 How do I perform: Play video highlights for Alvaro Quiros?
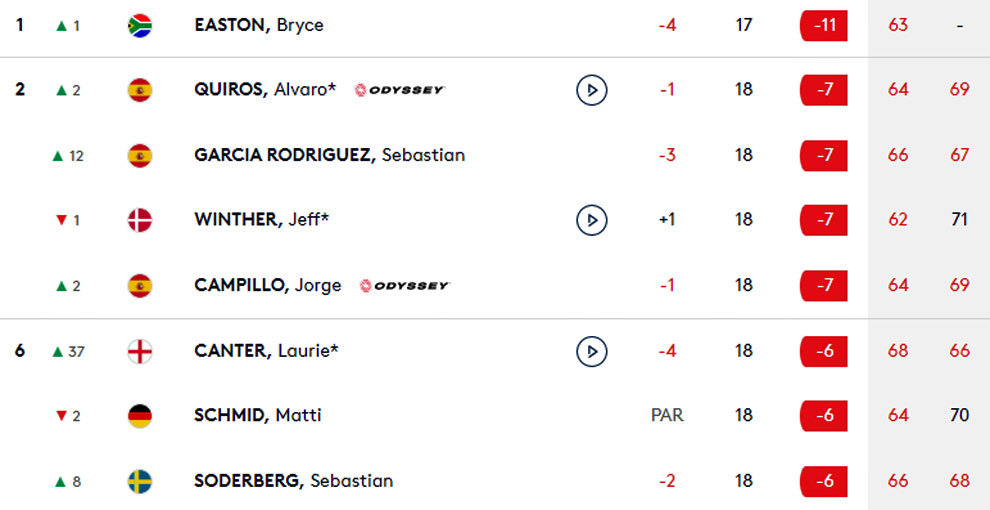tap(592, 90)
